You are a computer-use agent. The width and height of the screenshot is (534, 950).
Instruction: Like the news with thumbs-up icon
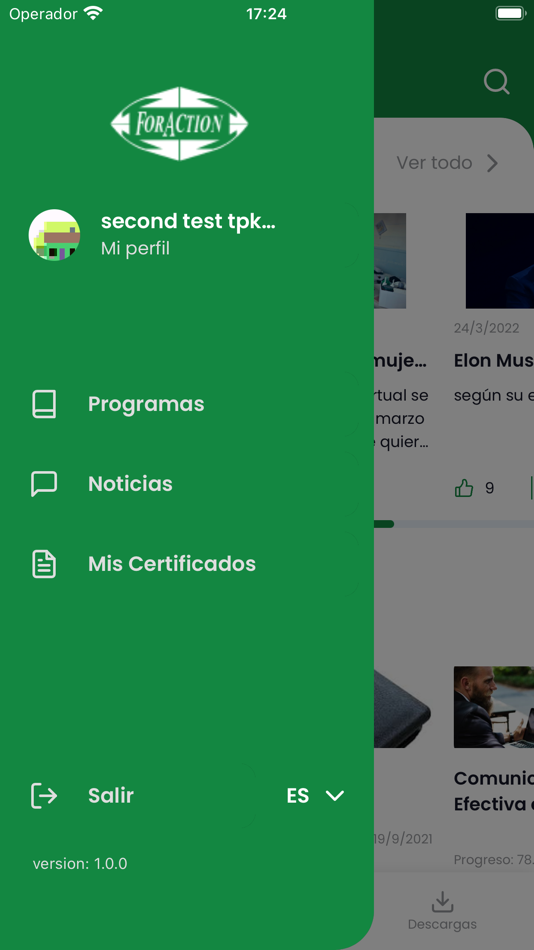click(x=464, y=488)
